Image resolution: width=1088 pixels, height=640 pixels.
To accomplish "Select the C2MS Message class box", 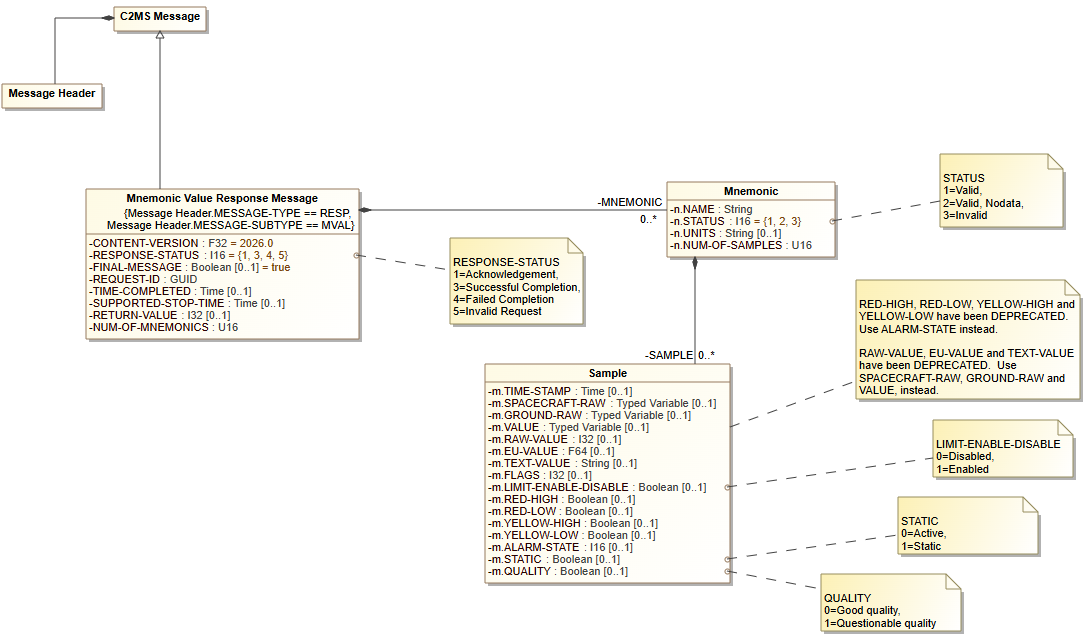I will [160, 17].
